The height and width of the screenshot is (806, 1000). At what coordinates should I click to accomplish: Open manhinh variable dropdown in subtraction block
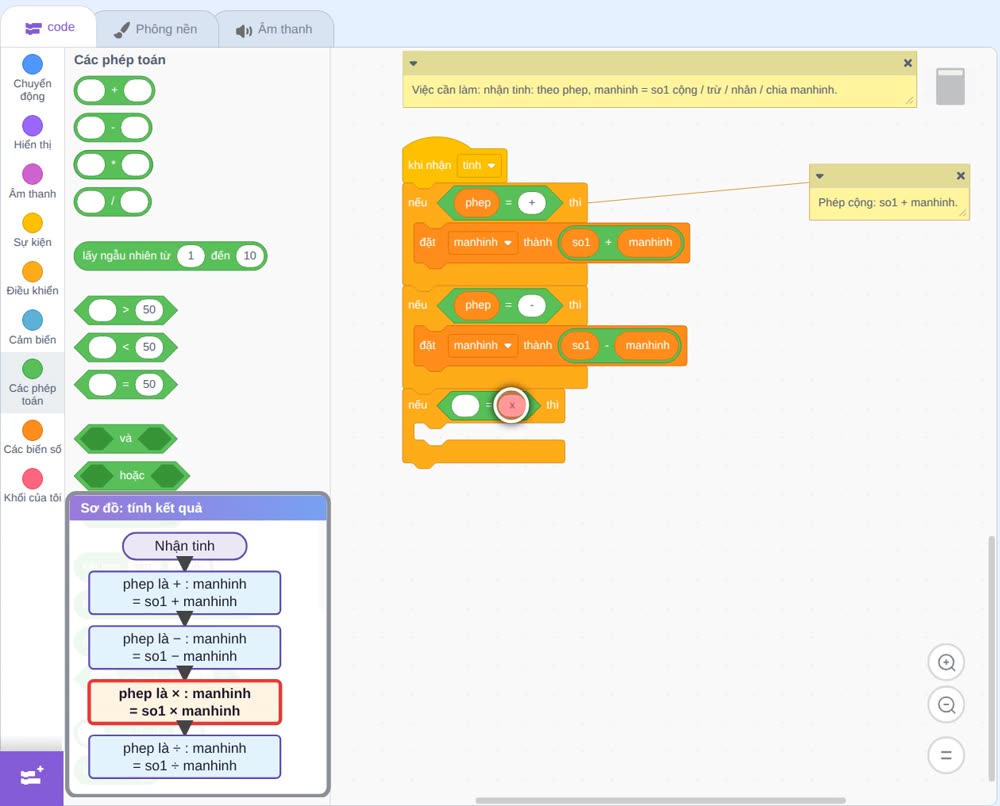tap(482, 346)
